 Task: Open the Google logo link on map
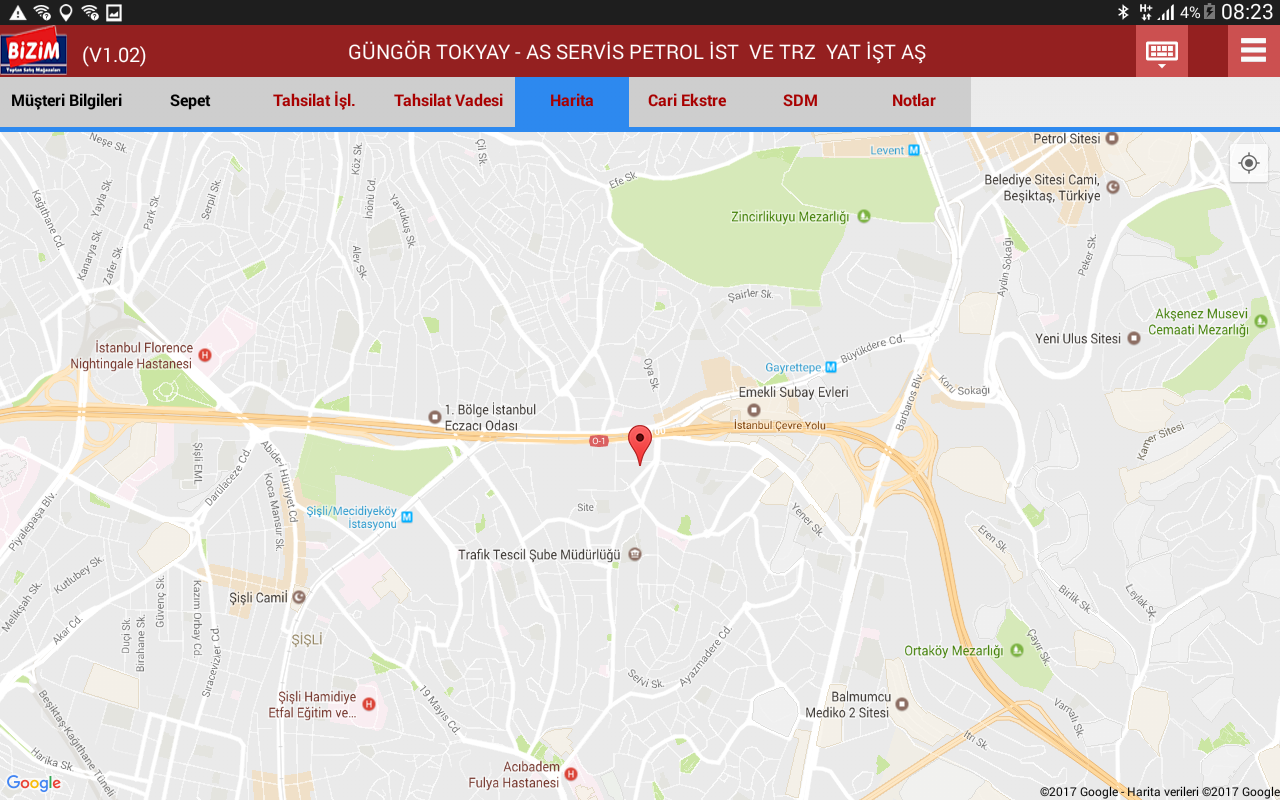[34, 783]
